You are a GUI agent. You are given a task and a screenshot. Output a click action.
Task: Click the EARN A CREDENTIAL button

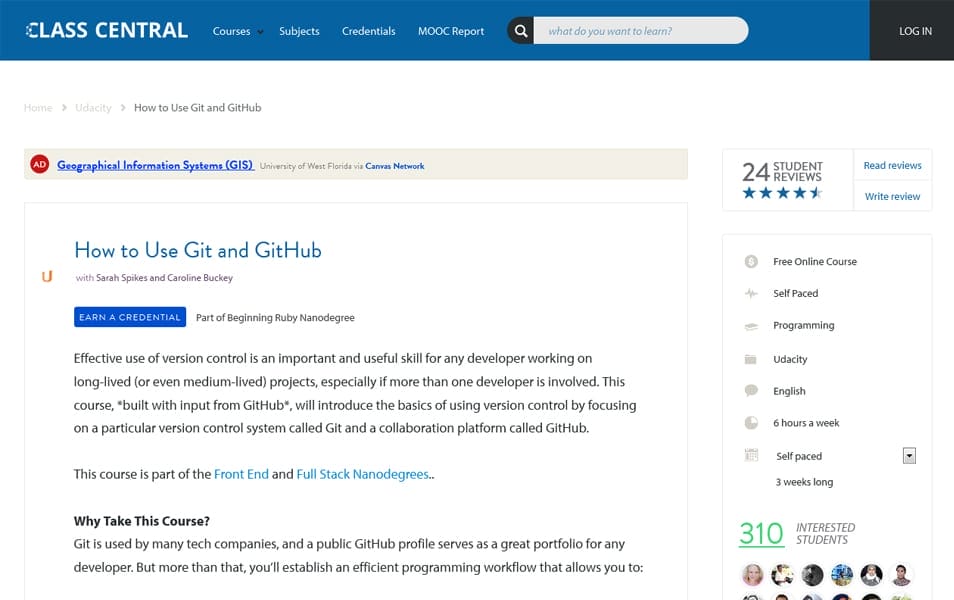coord(130,317)
